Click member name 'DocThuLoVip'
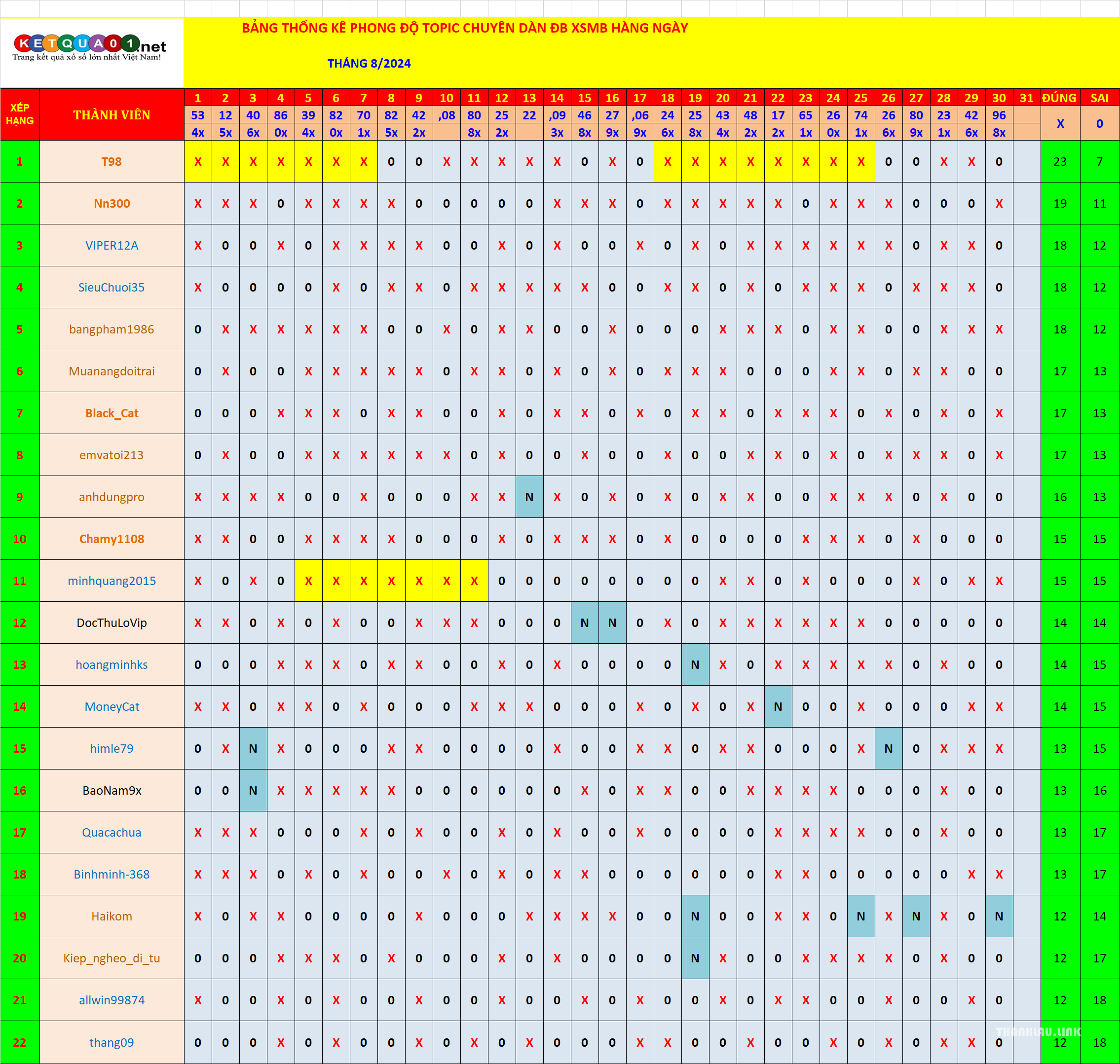Viewport: 1120px width, 1064px height. (x=112, y=623)
